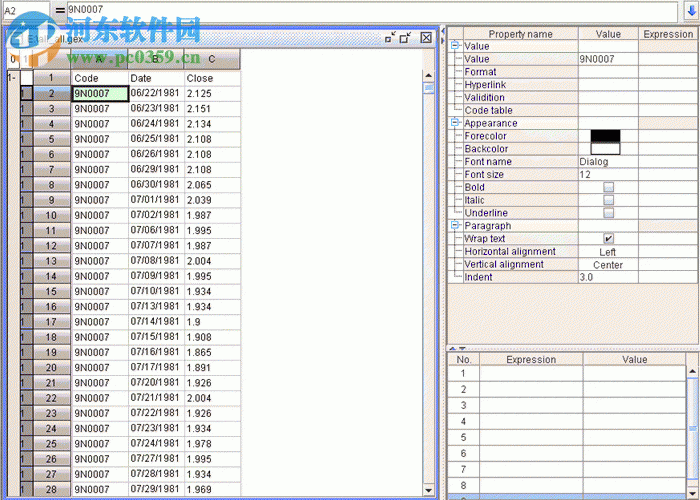Image resolution: width=700 pixels, height=500 pixels.
Task: Click the restore button of the spreadsheet window
Action: (406, 38)
